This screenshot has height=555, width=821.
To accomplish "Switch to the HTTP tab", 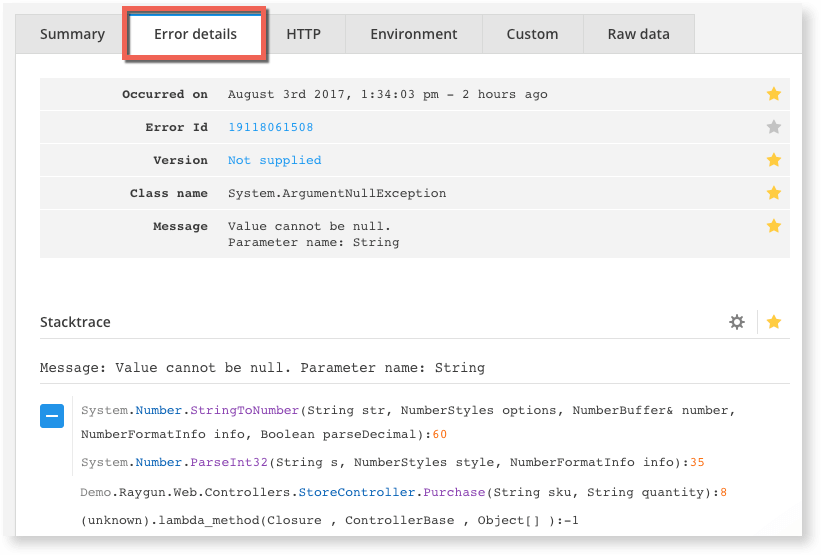I will click(303, 34).
